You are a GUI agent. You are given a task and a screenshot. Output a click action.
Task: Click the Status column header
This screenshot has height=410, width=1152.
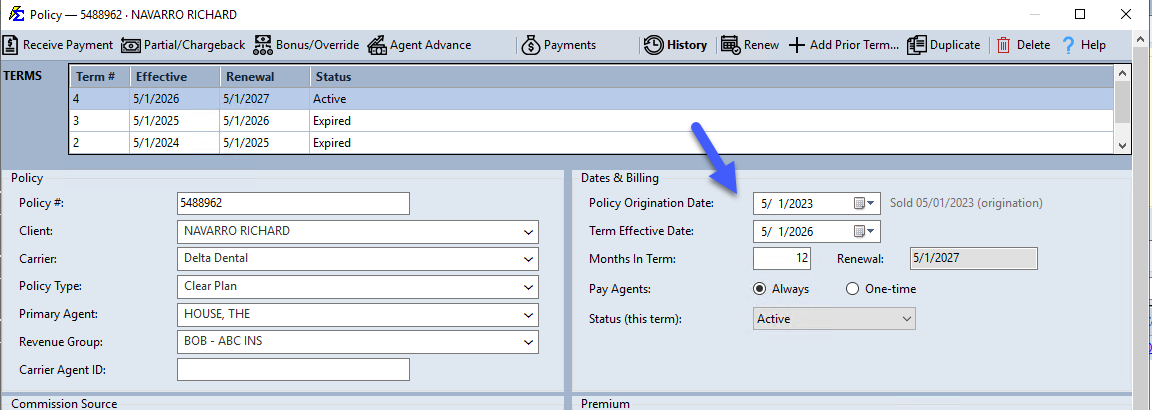coord(711,76)
